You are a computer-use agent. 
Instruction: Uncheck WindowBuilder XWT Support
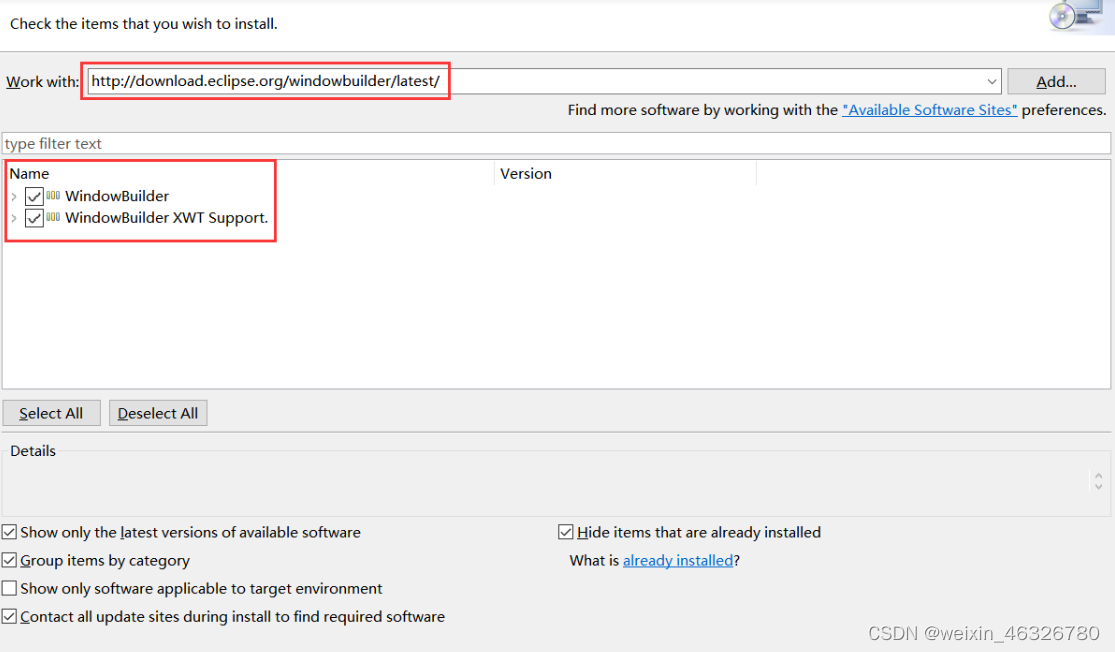(34, 218)
